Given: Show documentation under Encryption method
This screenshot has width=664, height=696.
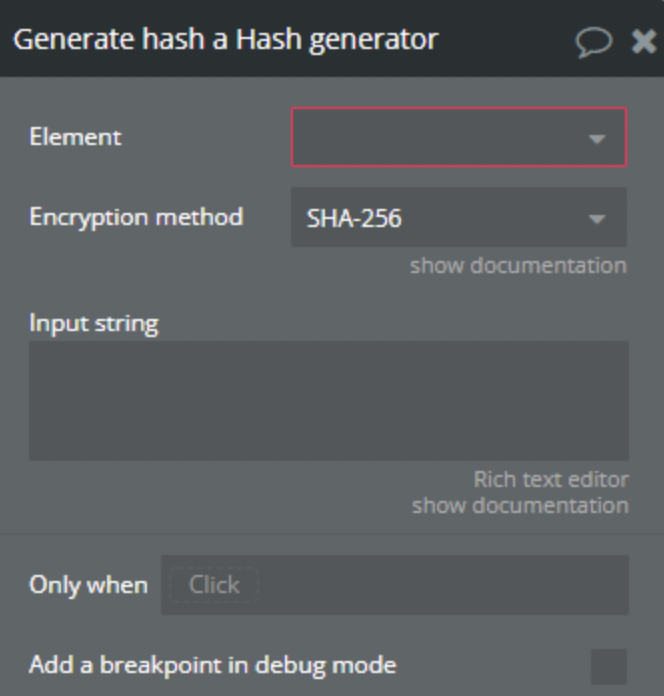Looking at the screenshot, I should click(518, 266).
